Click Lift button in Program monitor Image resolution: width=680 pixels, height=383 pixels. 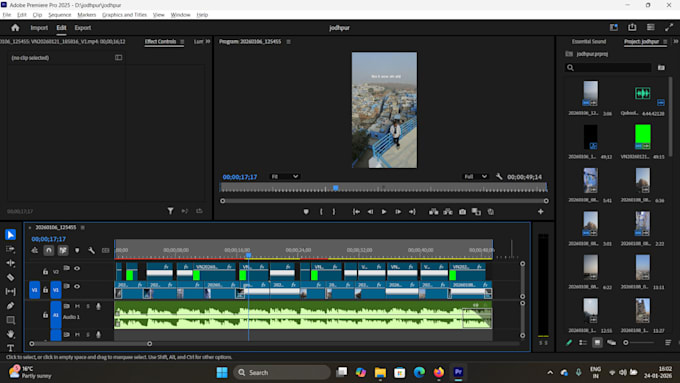click(433, 212)
